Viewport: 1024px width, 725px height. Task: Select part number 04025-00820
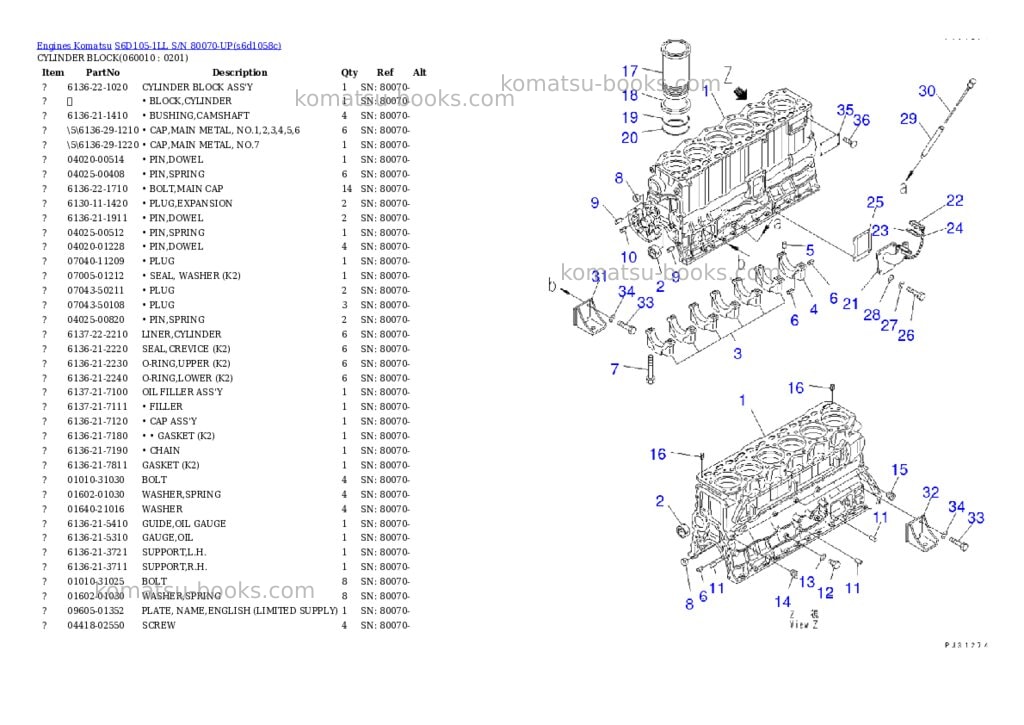click(x=95, y=319)
